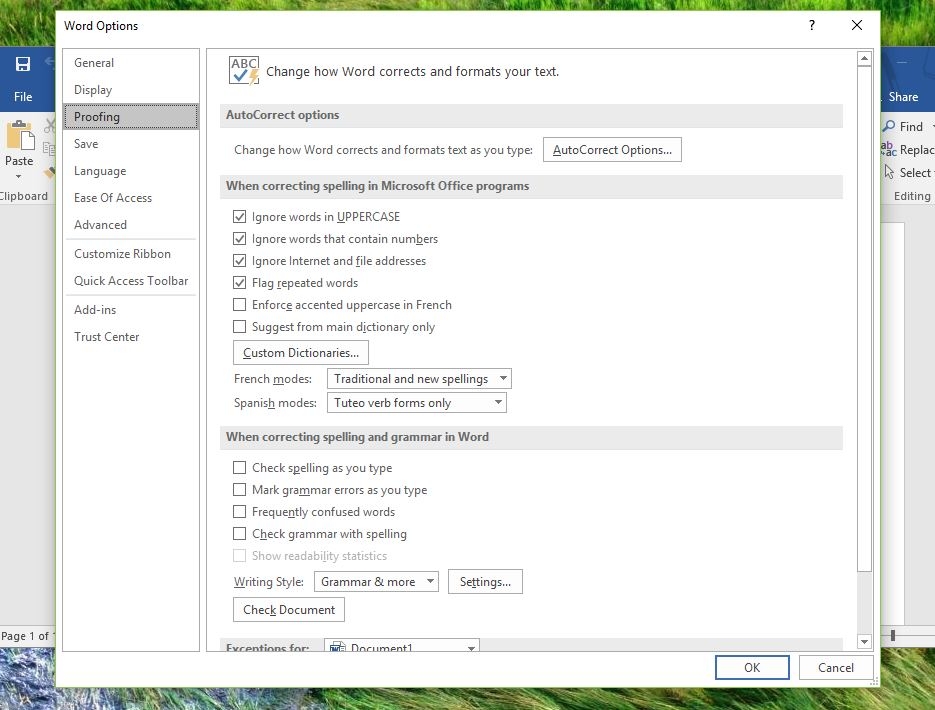Screen dimensions: 935x710
Task: Open the File tab in Word
Action: click(23, 97)
